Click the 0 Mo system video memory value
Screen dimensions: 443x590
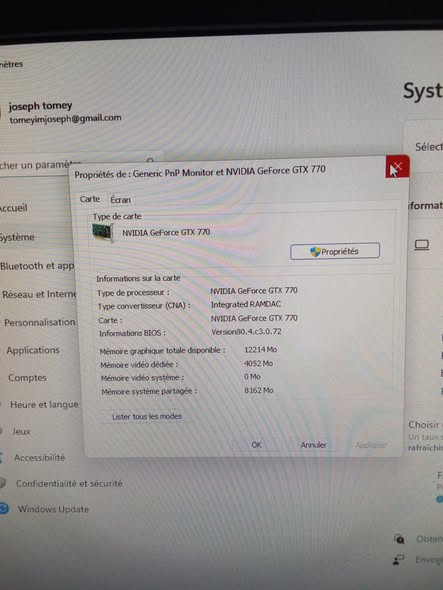(252, 377)
